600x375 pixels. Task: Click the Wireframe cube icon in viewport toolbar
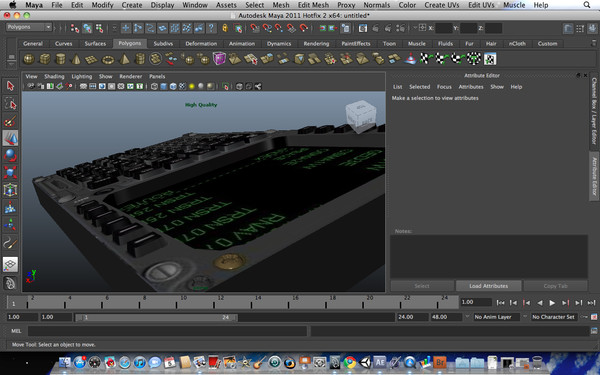(154, 86)
